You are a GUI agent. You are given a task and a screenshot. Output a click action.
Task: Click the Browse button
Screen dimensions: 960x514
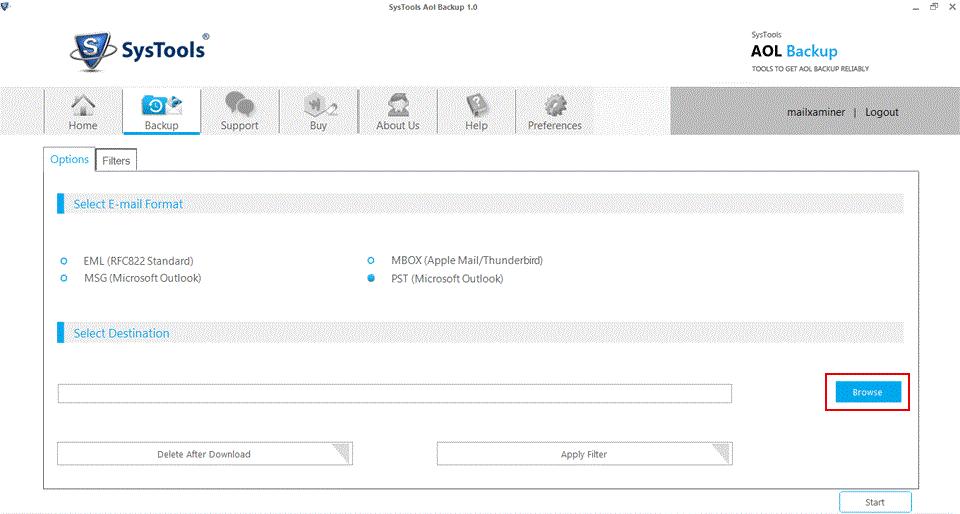click(x=868, y=392)
